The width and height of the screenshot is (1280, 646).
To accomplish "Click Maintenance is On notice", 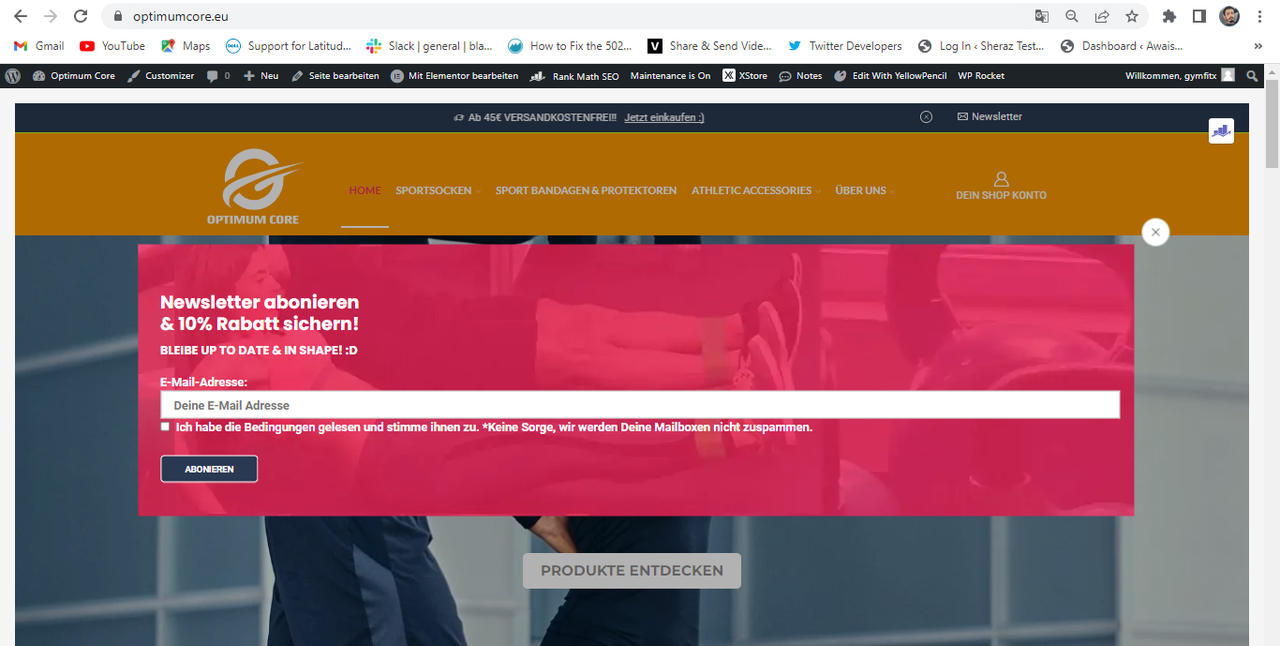I will pos(670,75).
